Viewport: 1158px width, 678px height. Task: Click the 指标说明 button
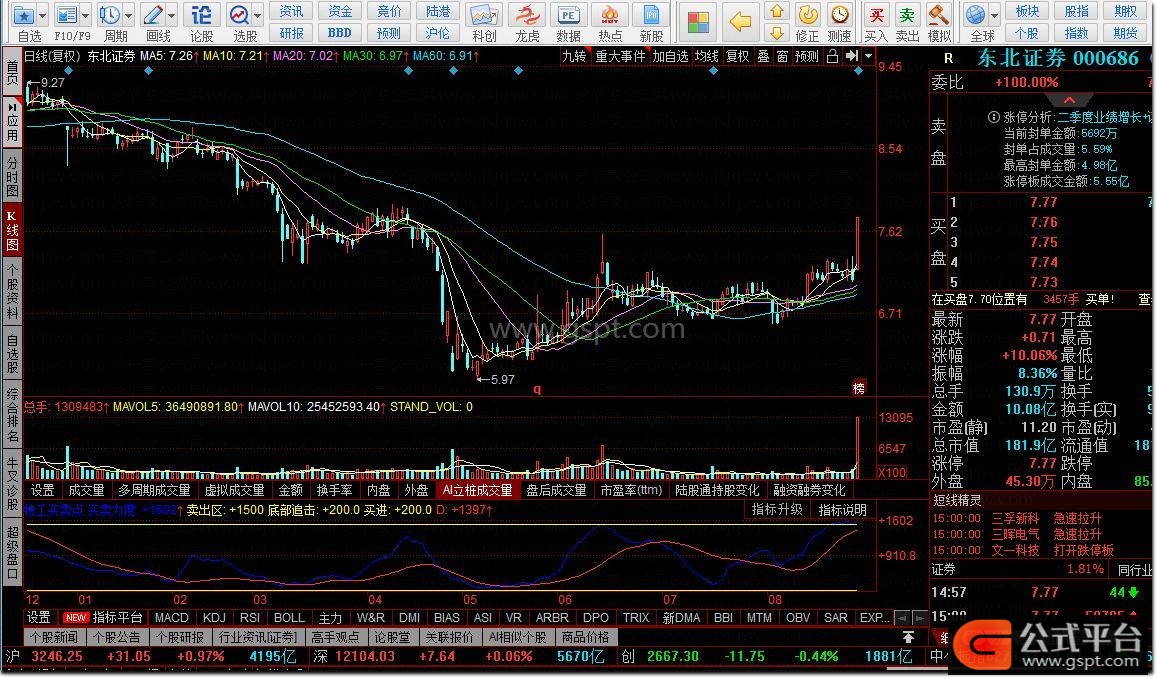click(843, 510)
